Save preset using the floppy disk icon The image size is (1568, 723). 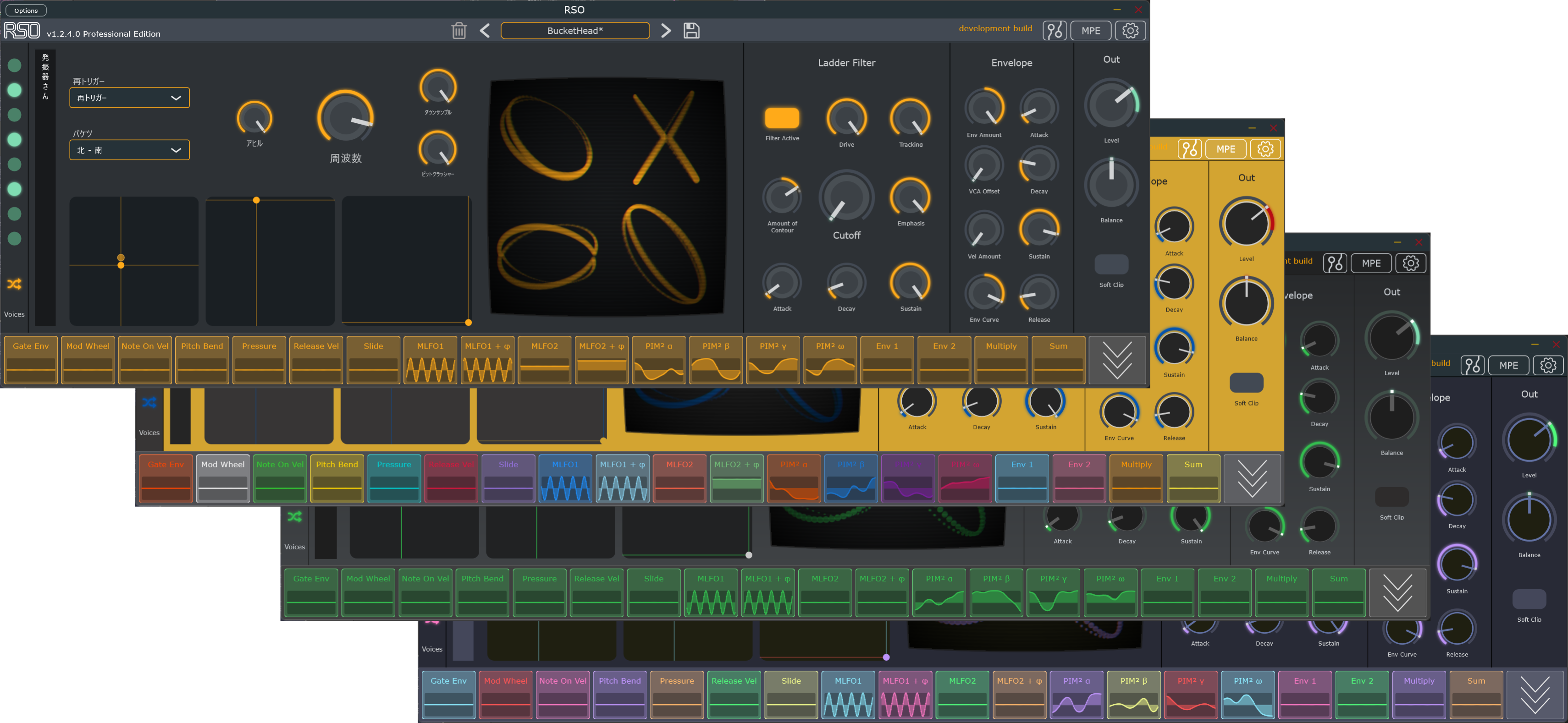point(691,30)
